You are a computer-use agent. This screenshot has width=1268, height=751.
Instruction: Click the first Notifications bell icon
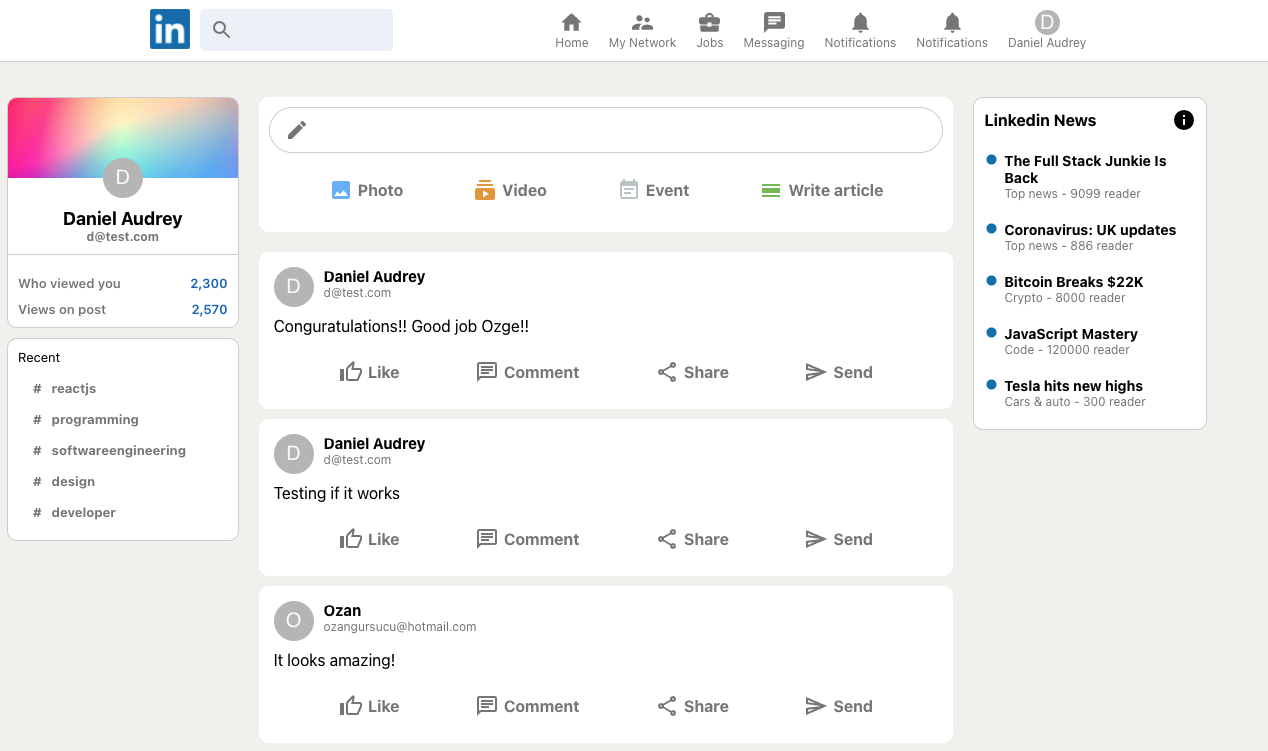pyautogui.click(x=859, y=22)
